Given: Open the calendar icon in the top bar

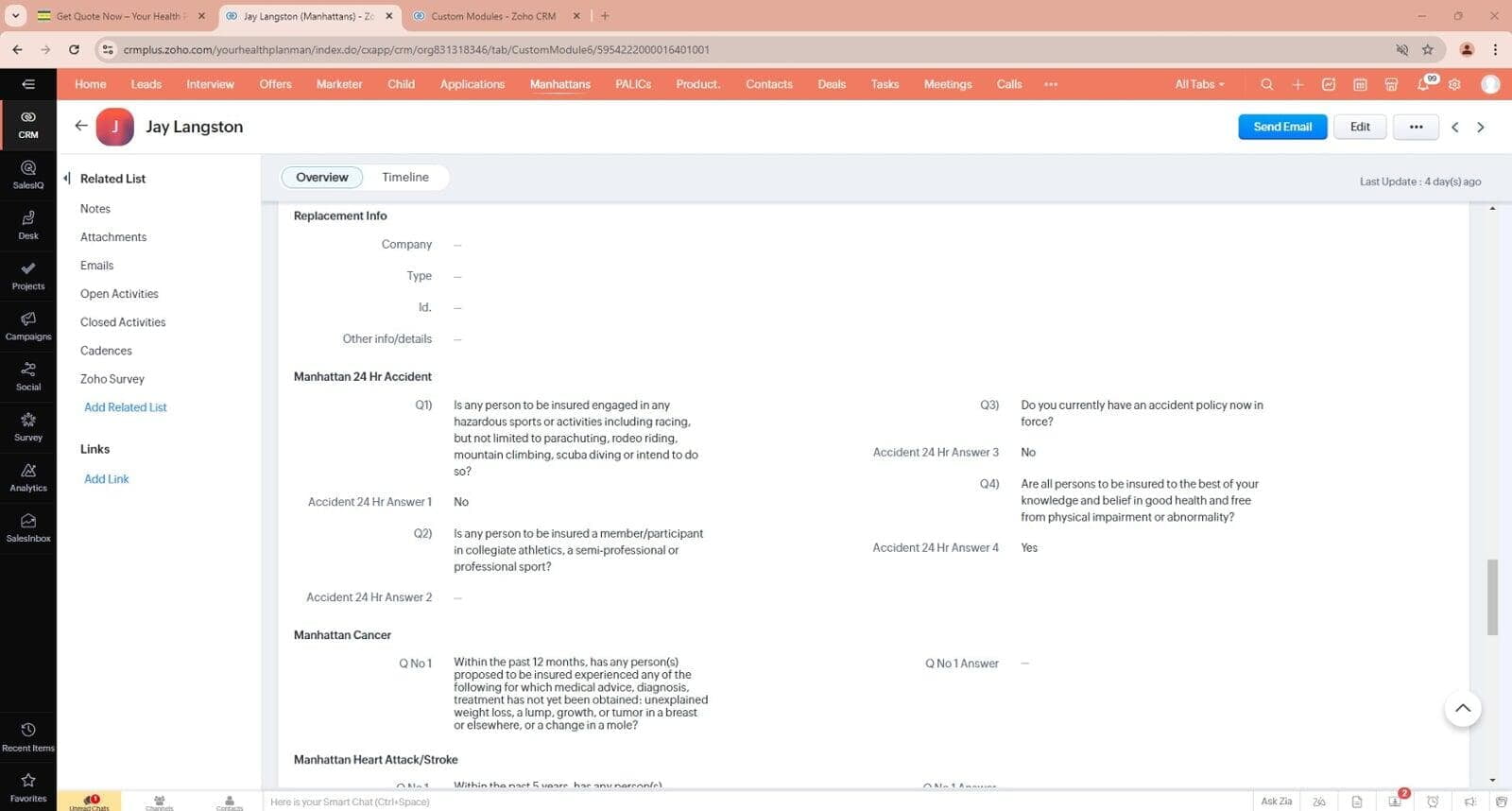Looking at the screenshot, I should point(1360,84).
